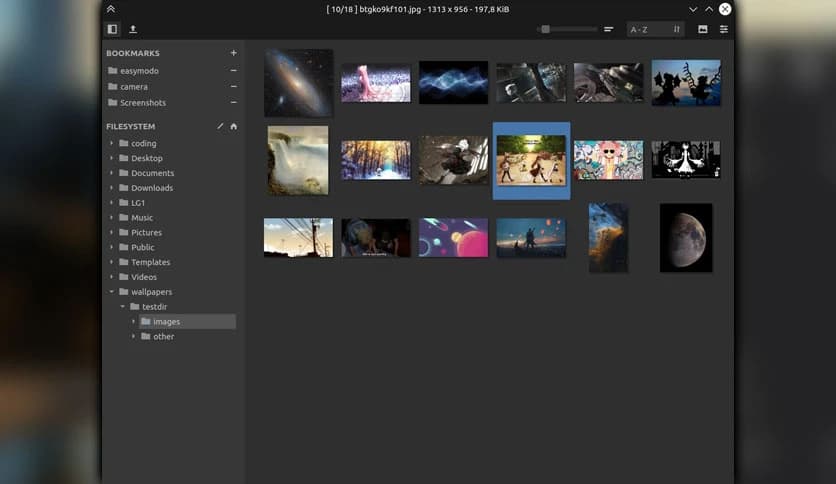The image size is (836, 484).
Task: Open the waterfall painting thumbnail
Action: tap(298, 160)
